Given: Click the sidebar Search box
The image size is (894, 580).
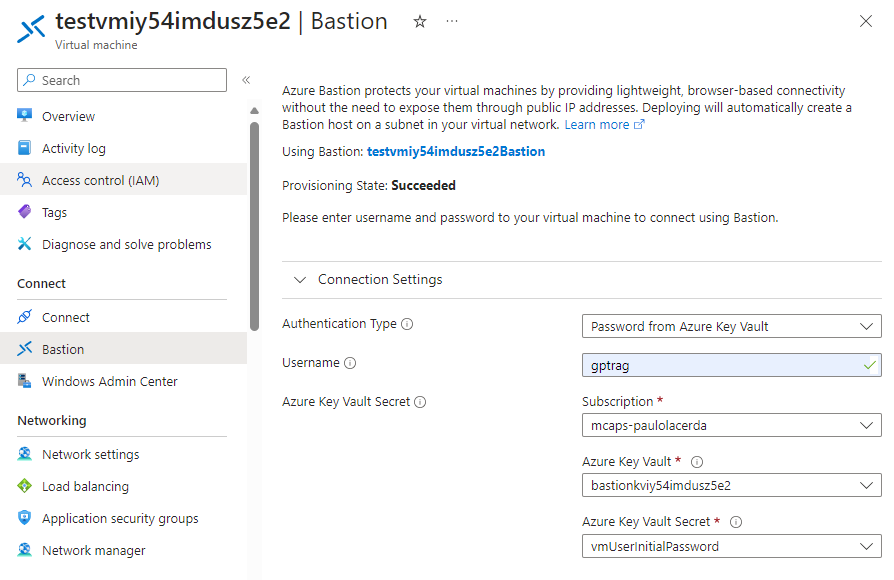Looking at the screenshot, I should pos(122,80).
